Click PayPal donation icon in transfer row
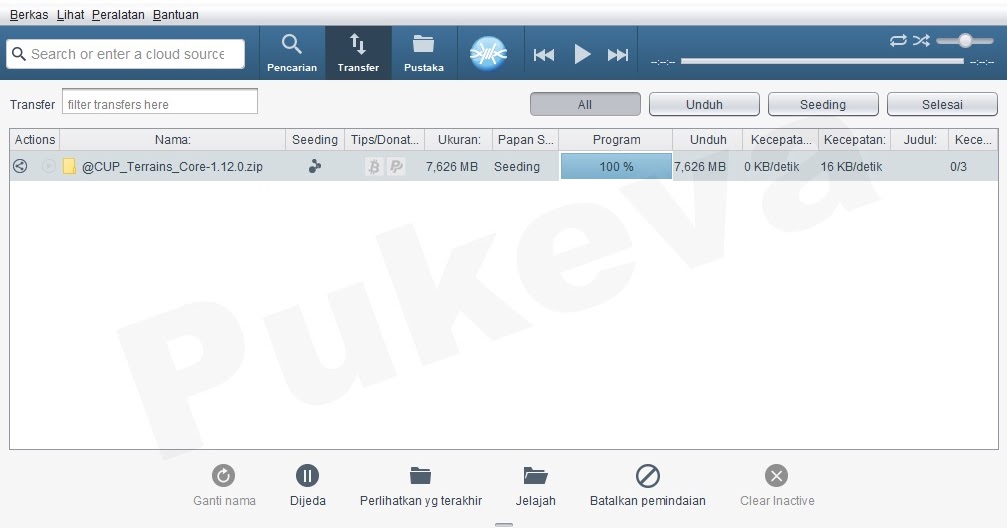The height and width of the screenshot is (528, 1007). coord(396,167)
